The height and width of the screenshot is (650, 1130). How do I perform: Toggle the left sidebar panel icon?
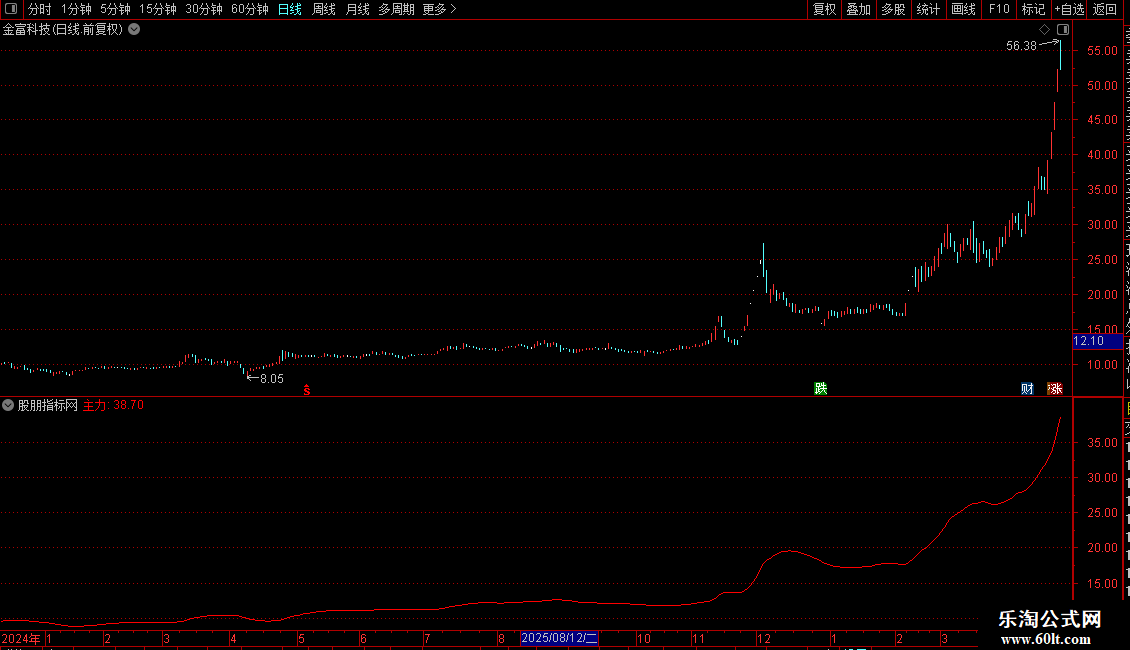coord(11,9)
